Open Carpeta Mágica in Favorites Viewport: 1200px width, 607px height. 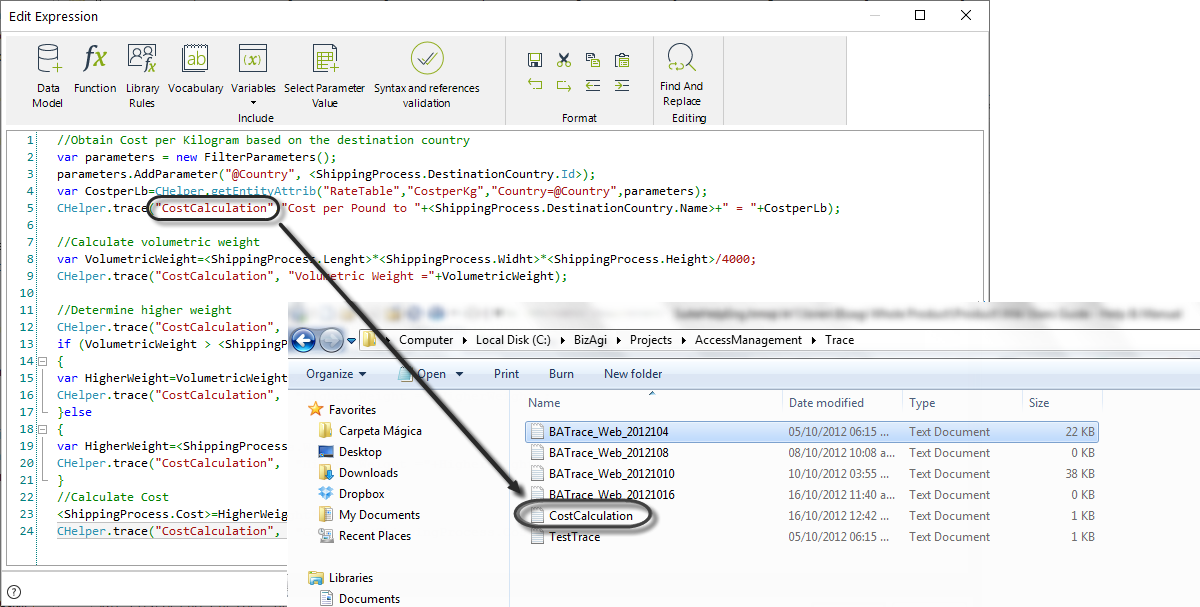(370, 431)
